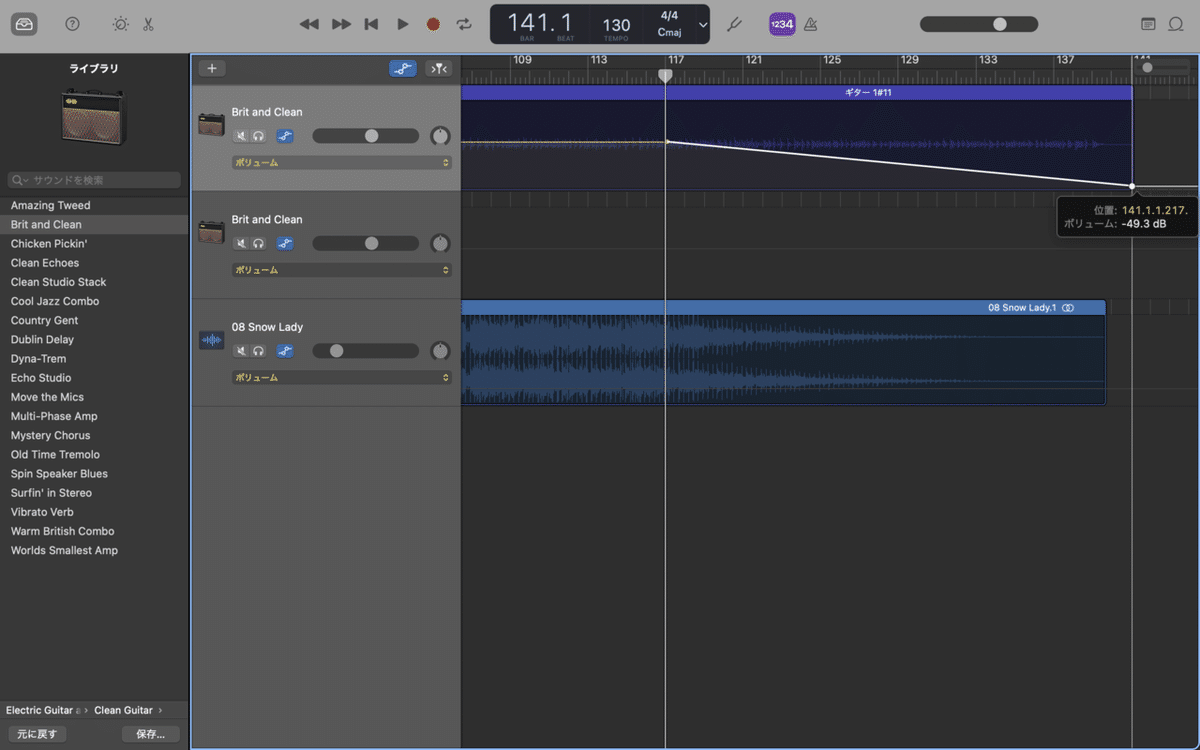
Task: Start playback with Play button
Action: point(403,24)
